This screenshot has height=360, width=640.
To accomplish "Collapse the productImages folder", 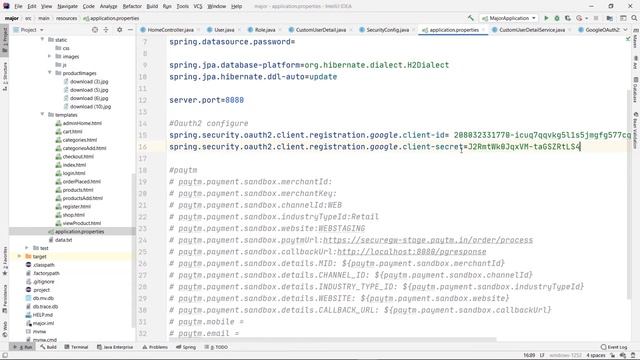I will pyautogui.click(x=49, y=73).
